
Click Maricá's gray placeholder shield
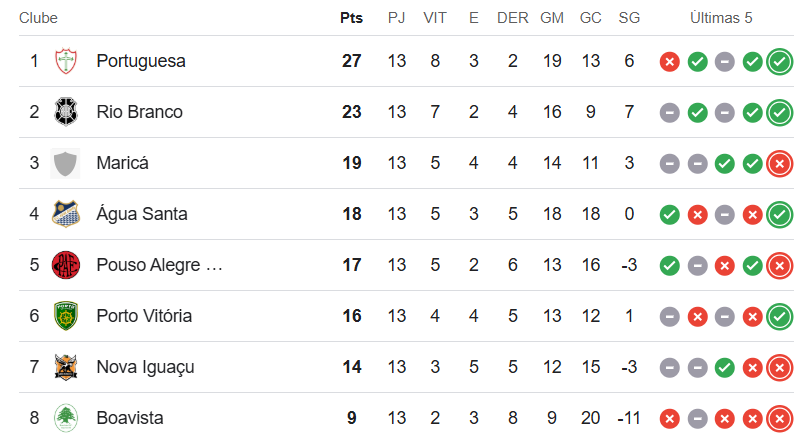tap(65, 163)
